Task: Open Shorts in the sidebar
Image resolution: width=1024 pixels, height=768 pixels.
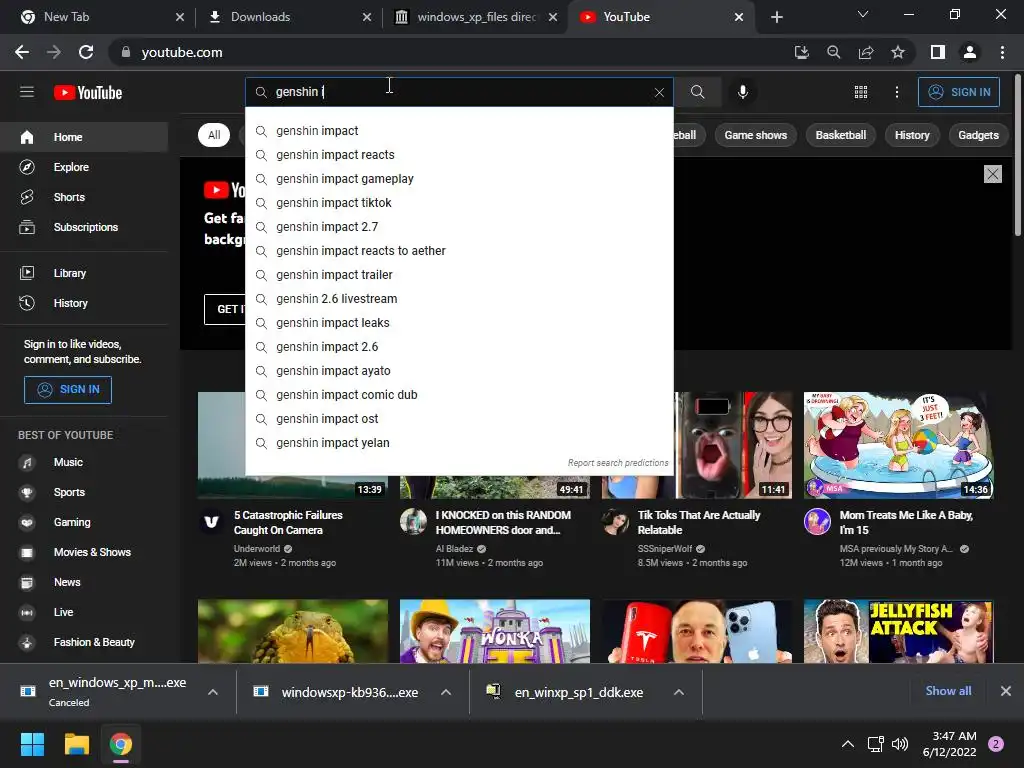Action: pyautogui.click(x=84, y=197)
